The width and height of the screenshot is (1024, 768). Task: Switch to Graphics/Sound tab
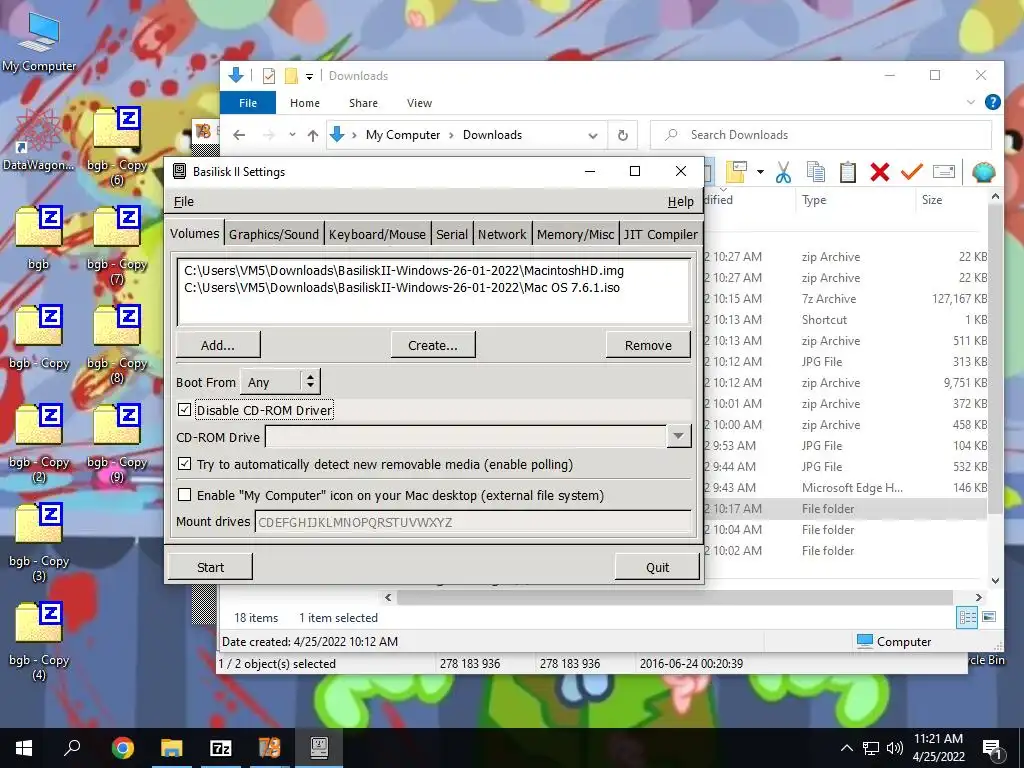tap(274, 234)
